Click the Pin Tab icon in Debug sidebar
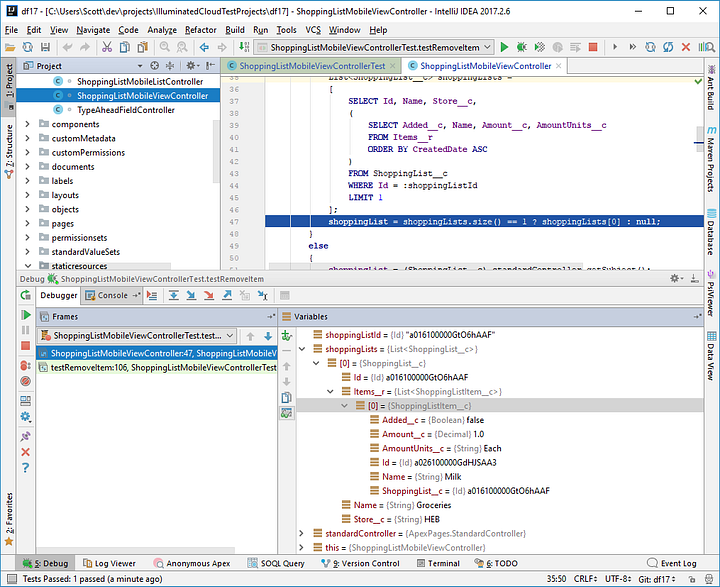720x587 pixels. tap(26, 436)
